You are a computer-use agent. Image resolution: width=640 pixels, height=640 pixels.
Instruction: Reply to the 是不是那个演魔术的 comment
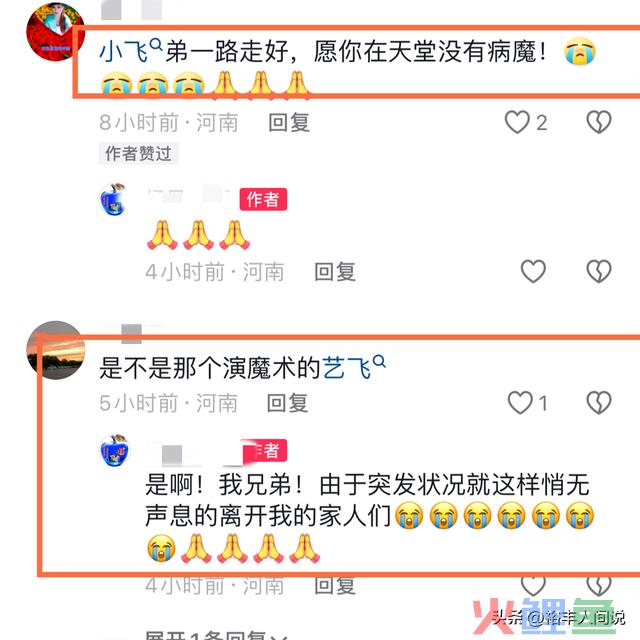point(287,403)
